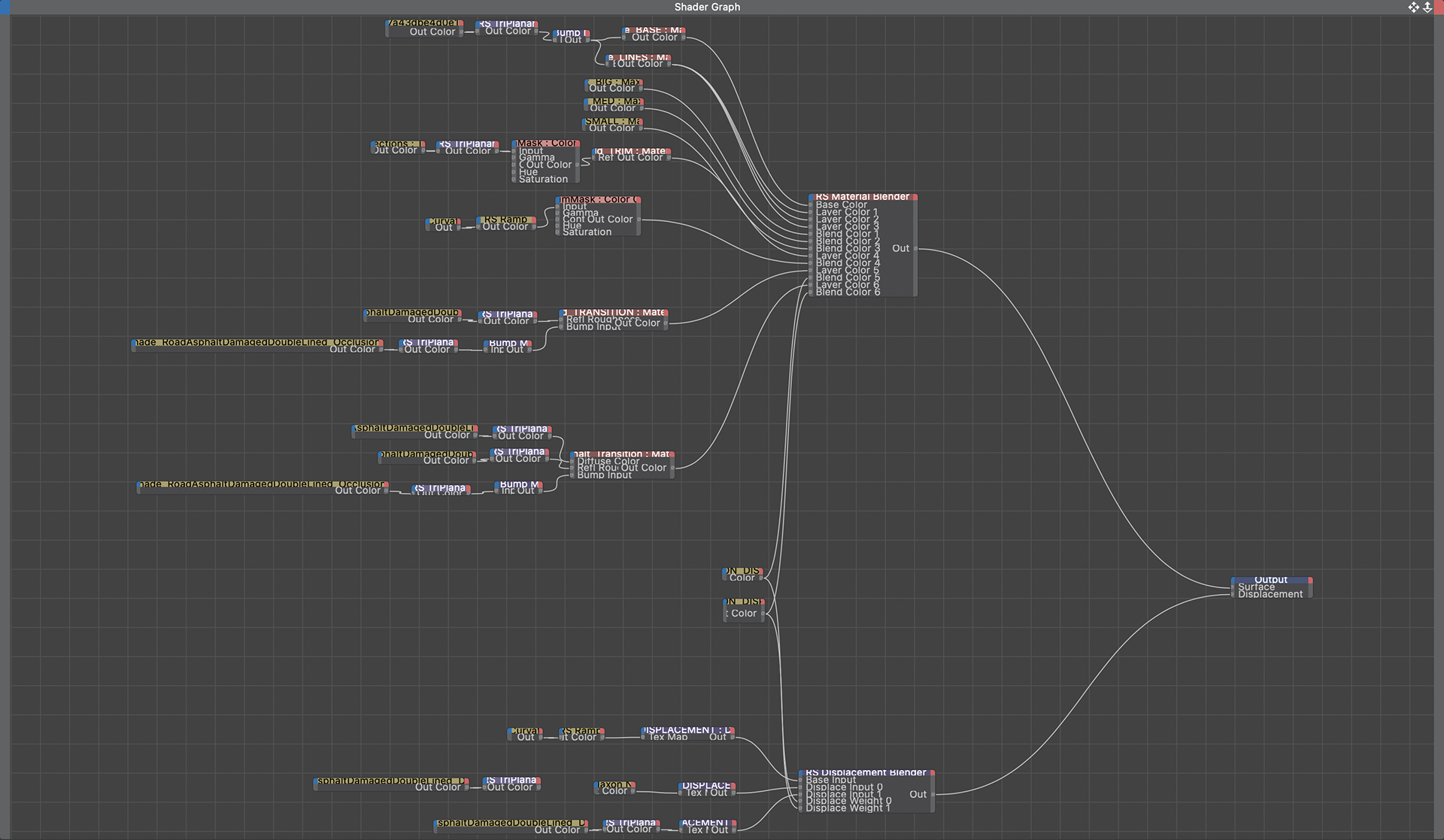
Task: Select the BIG Maxon noise node
Action: (x=614, y=85)
